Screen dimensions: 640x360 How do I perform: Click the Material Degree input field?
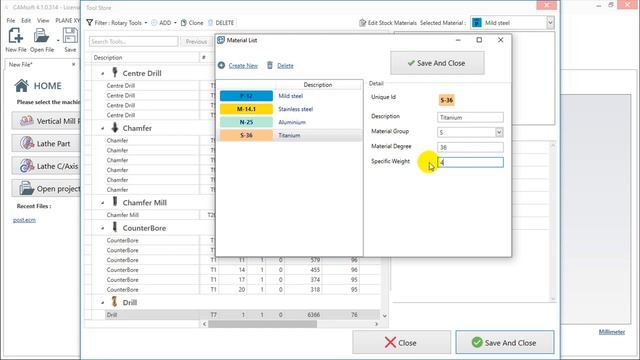tap(470, 147)
